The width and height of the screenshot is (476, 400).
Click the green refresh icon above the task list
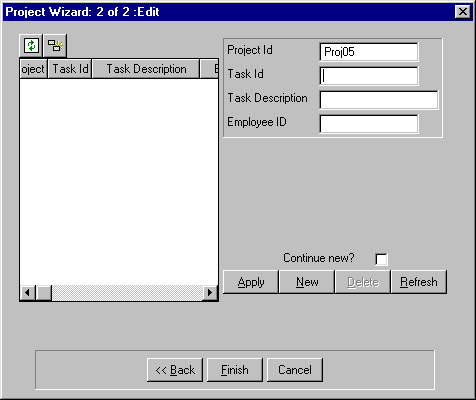(31, 45)
